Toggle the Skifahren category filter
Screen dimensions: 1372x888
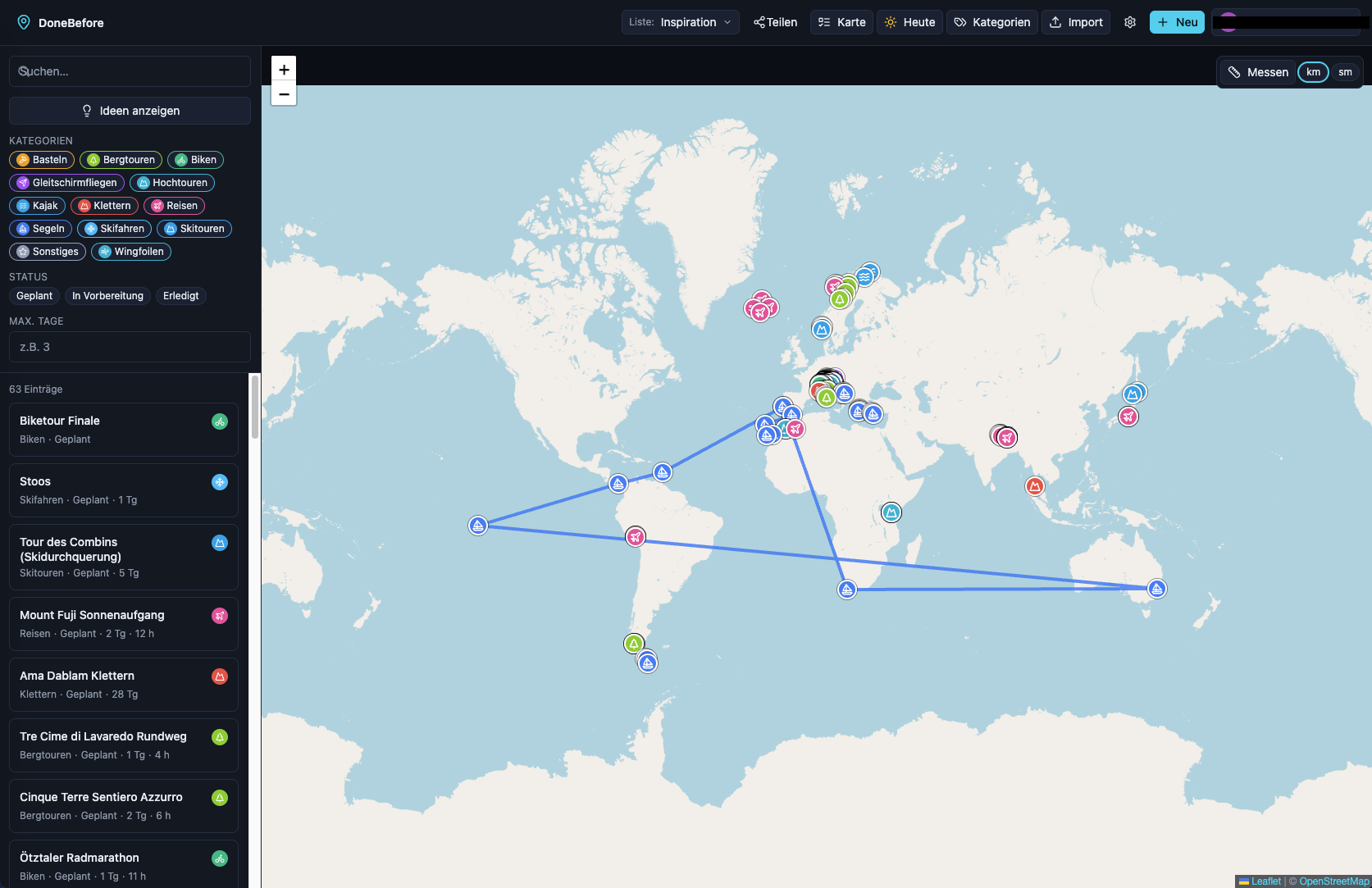click(x=114, y=229)
